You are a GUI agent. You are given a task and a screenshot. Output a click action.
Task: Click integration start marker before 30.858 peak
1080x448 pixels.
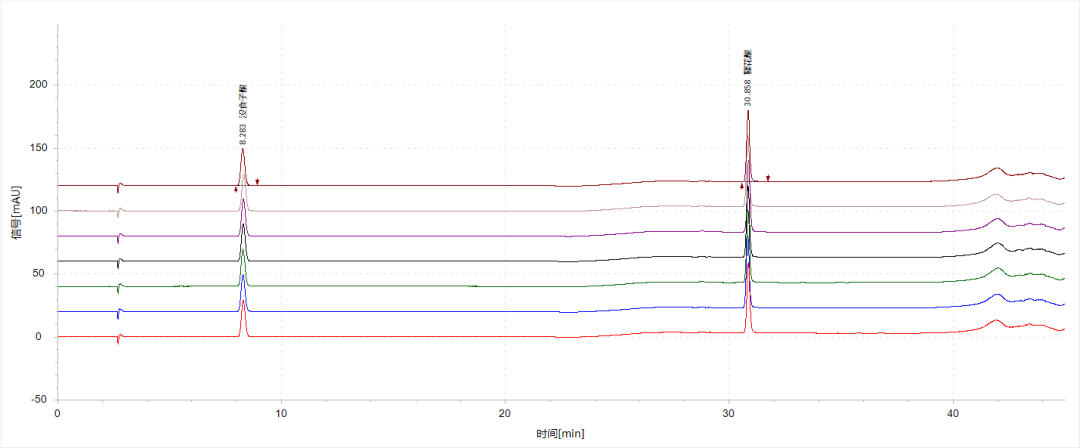click(x=742, y=186)
